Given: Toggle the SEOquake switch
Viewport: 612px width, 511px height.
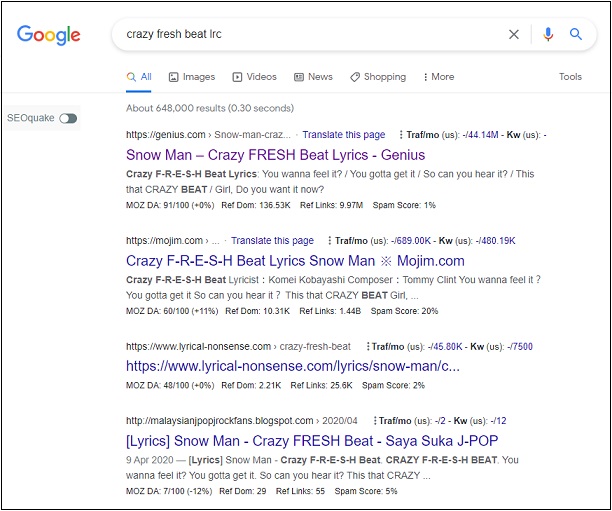Looking at the screenshot, I should [x=68, y=118].
